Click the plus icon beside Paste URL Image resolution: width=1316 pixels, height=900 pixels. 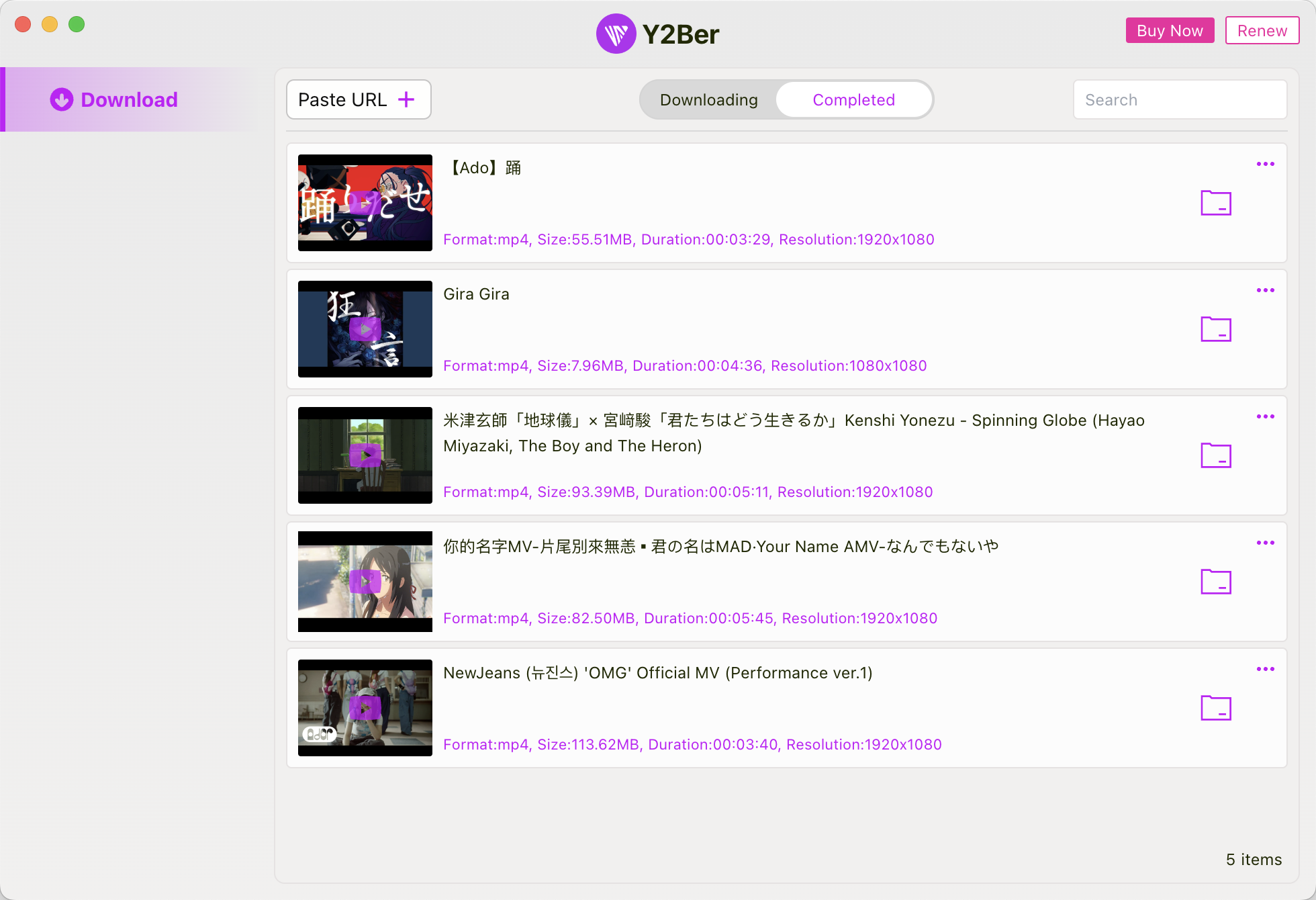406,99
